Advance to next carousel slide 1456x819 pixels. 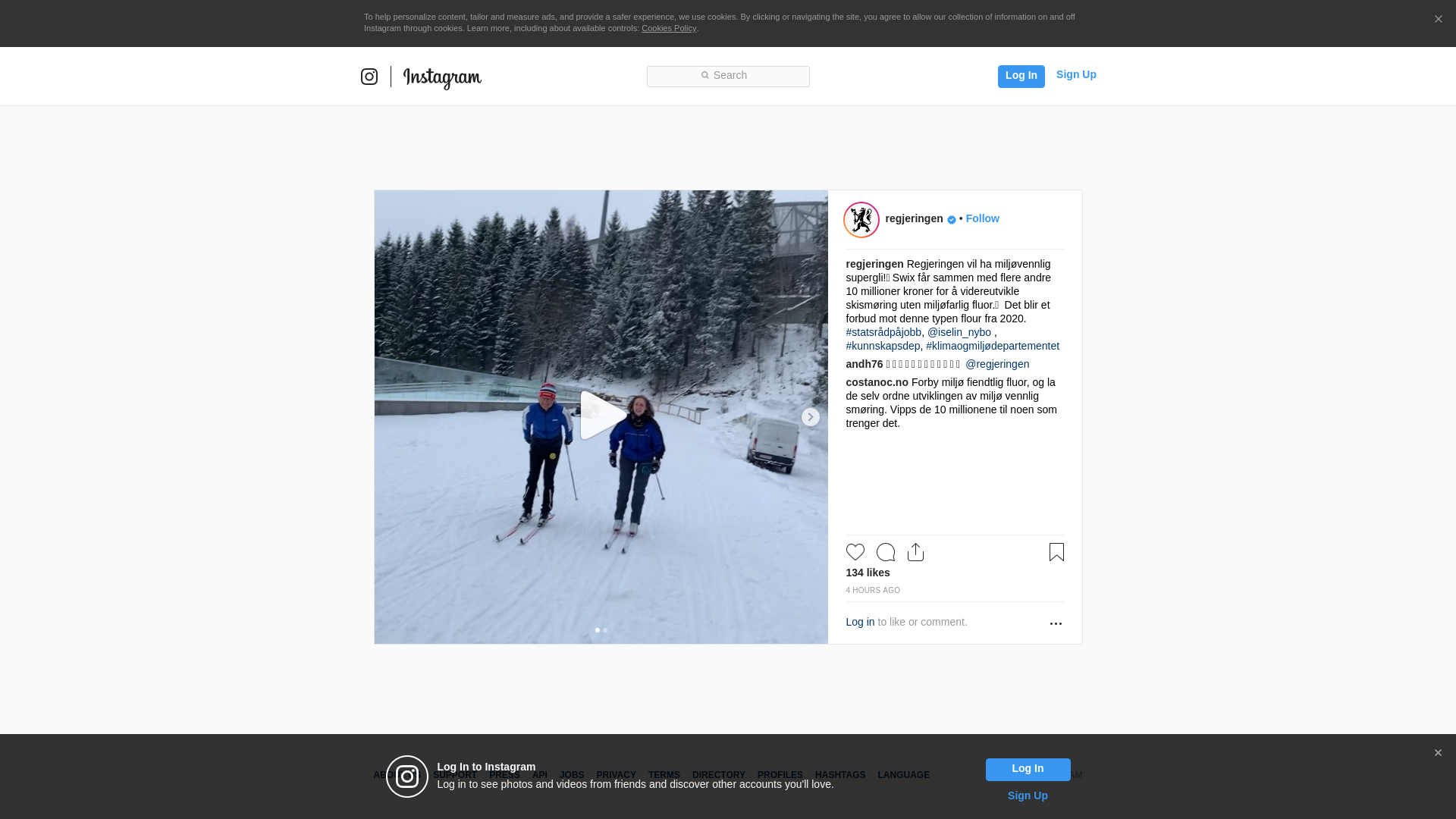(x=810, y=417)
